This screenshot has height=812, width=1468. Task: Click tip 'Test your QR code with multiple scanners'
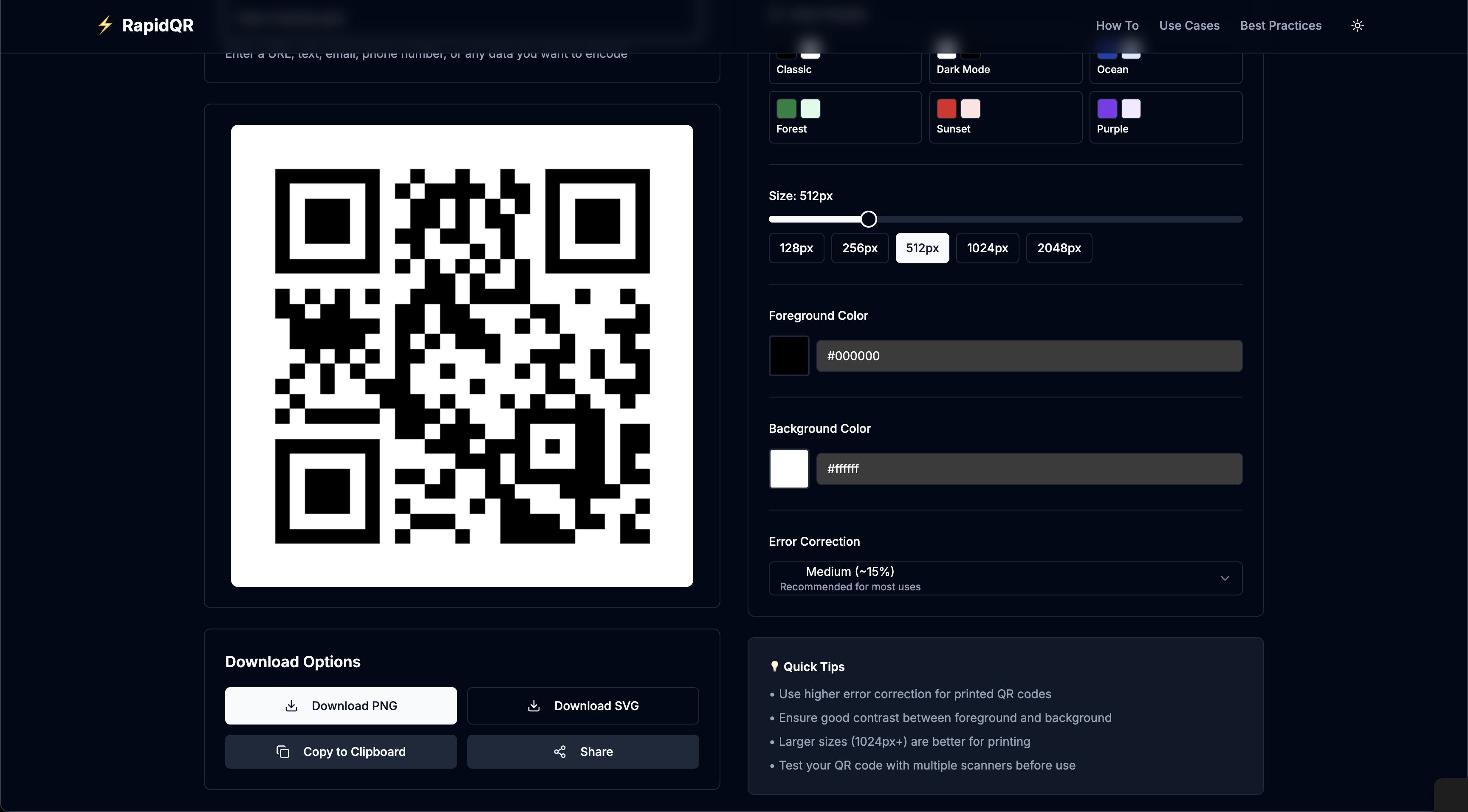[x=927, y=765]
